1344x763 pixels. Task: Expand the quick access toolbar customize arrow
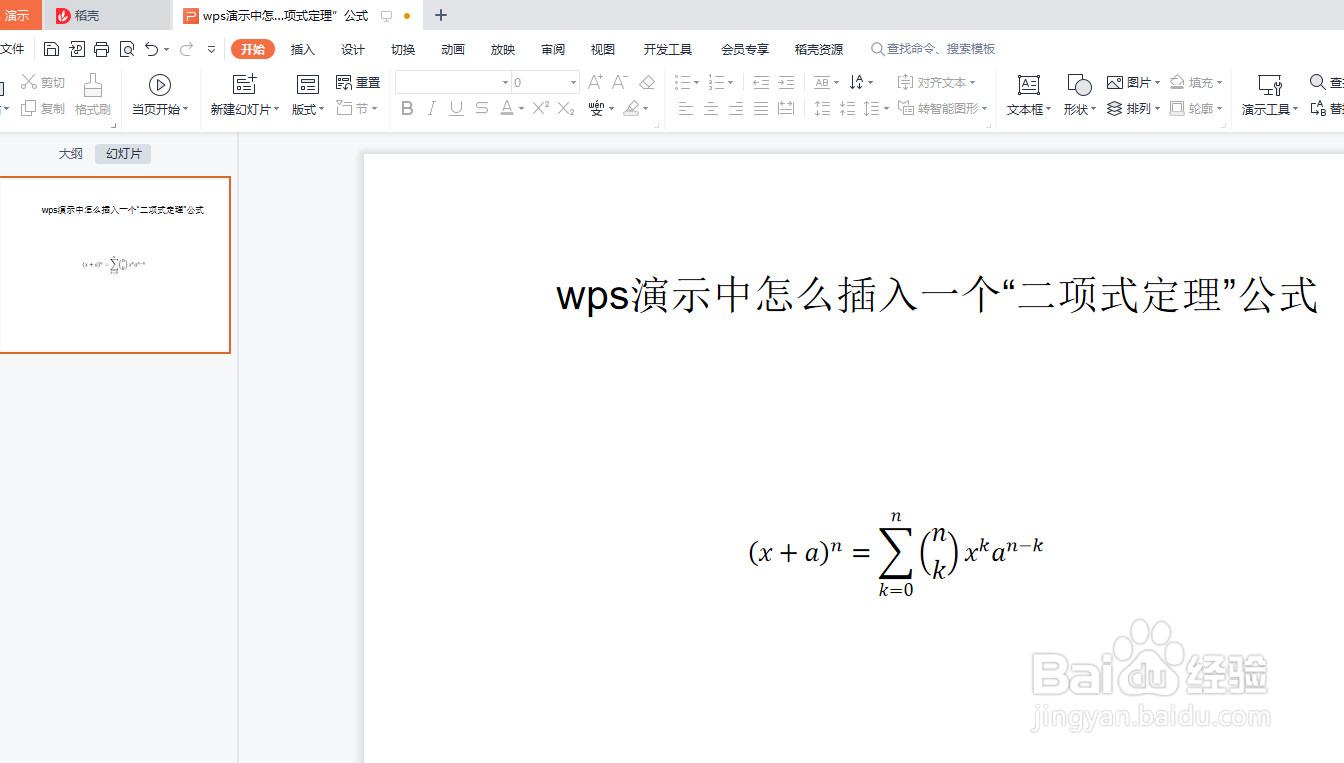click(211, 49)
